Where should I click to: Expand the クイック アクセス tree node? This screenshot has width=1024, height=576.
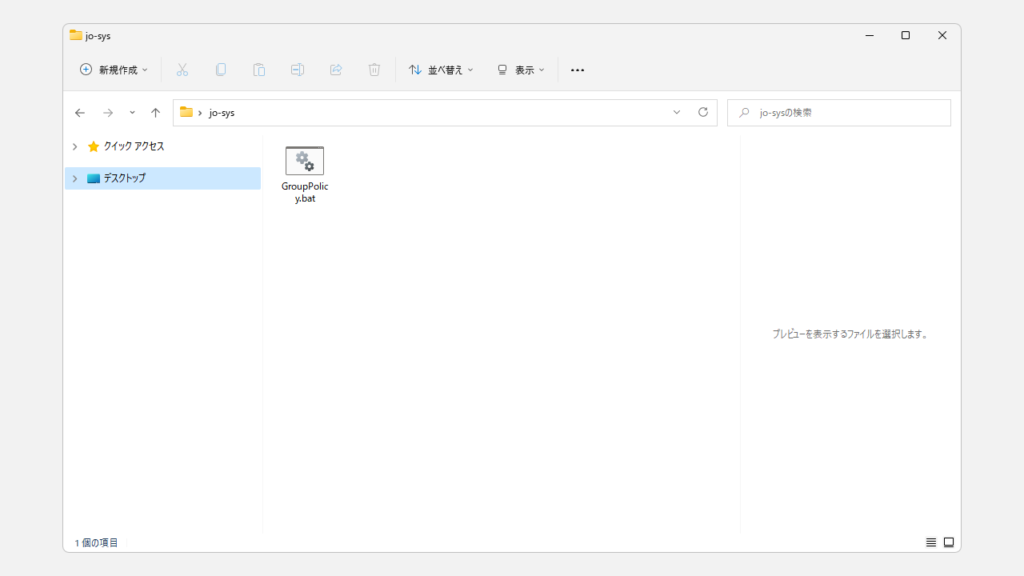[x=75, y=146]
